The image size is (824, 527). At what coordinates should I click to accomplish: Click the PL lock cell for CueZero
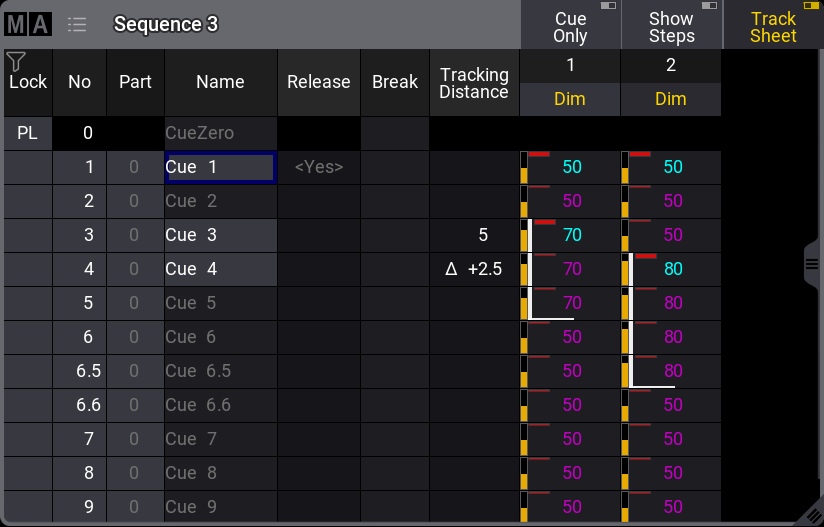(x=27, y=133)
